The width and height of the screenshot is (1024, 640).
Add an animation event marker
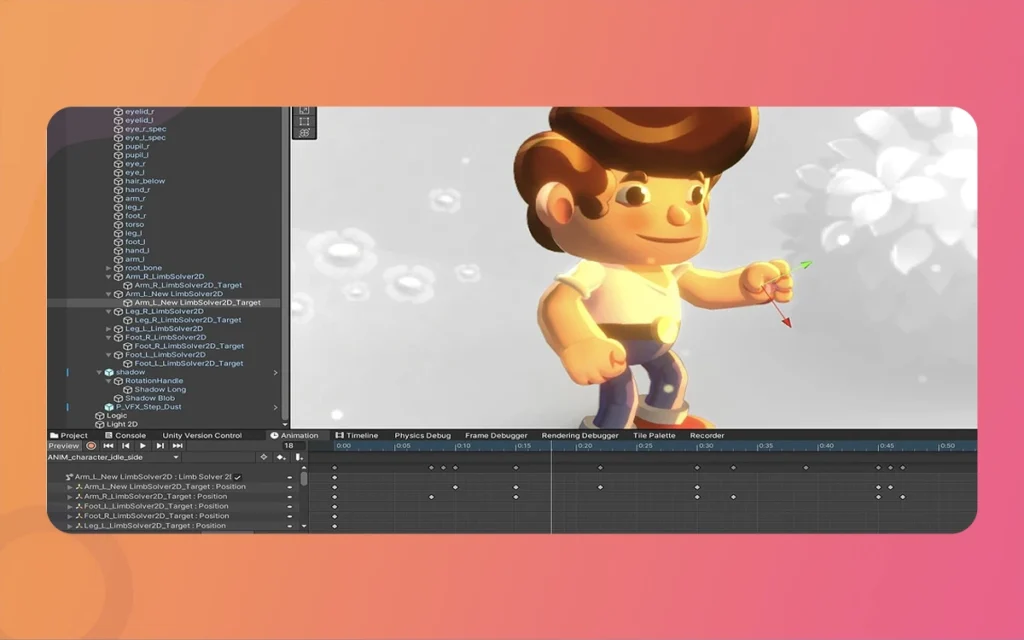click(x=300, y=457)
